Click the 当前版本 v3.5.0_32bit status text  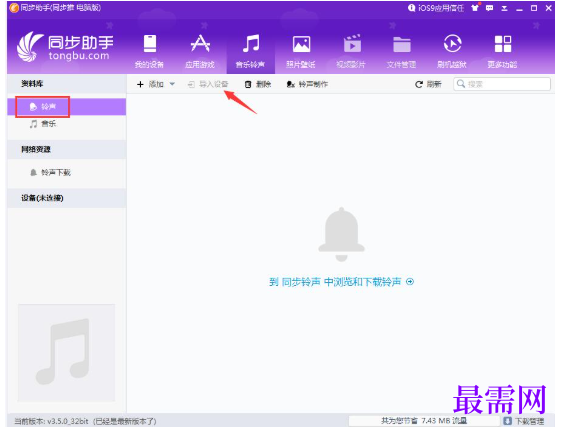85,421
